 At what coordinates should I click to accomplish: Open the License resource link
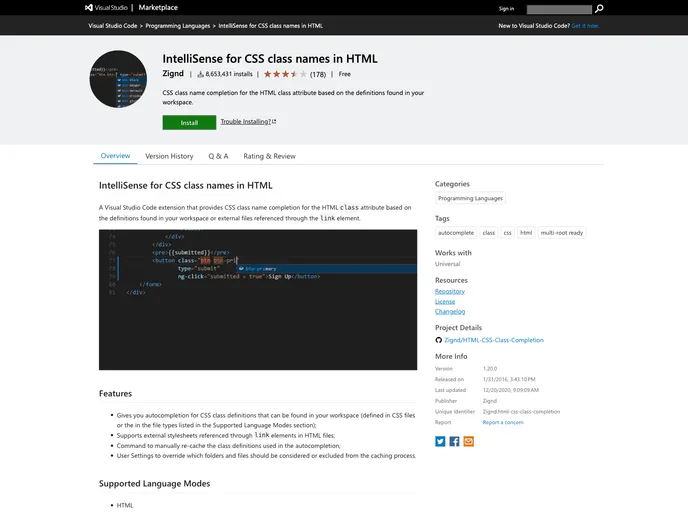(445, 301)
